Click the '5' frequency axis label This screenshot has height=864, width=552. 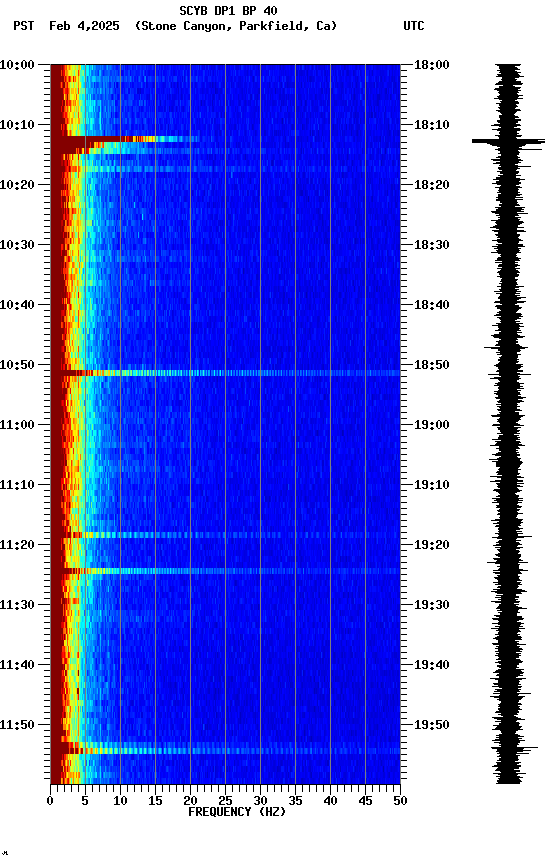pyautogui.click(x=85, y=801)
